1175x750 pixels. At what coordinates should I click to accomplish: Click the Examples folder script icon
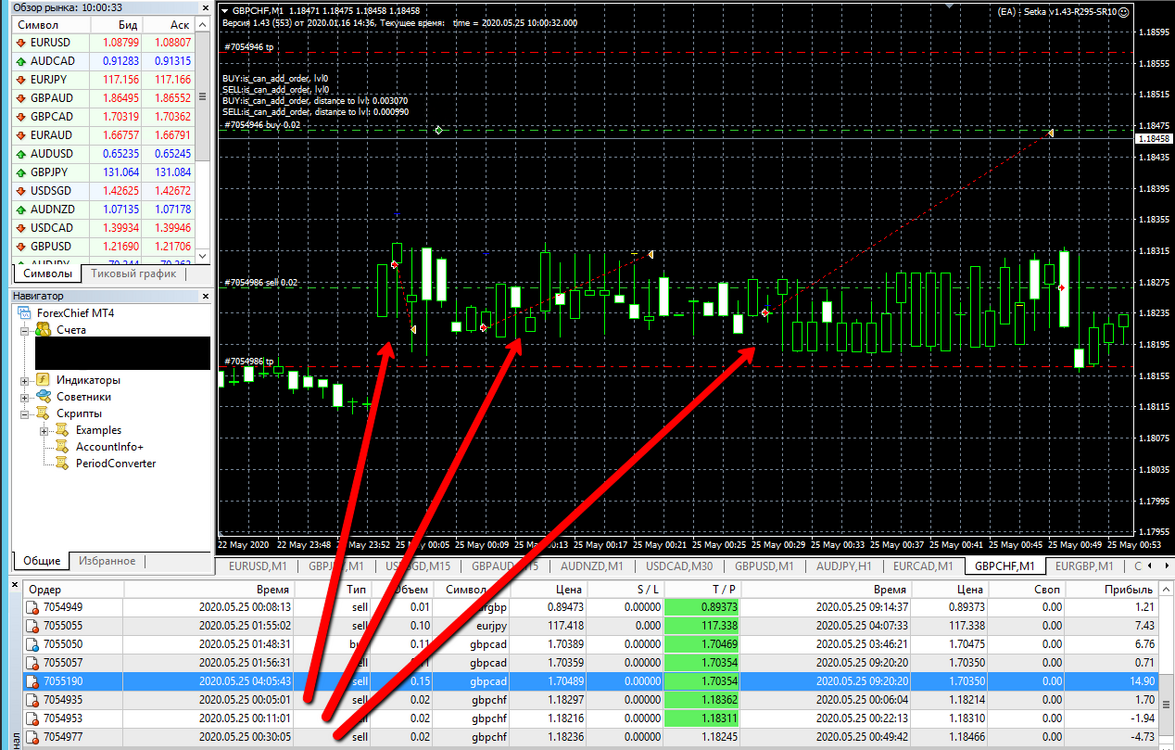(x=62, y=430)
